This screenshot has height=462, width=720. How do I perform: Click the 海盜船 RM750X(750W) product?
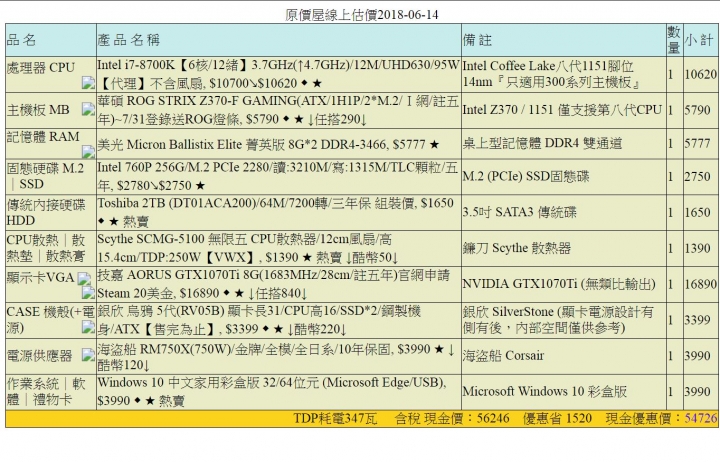(276, 357)
